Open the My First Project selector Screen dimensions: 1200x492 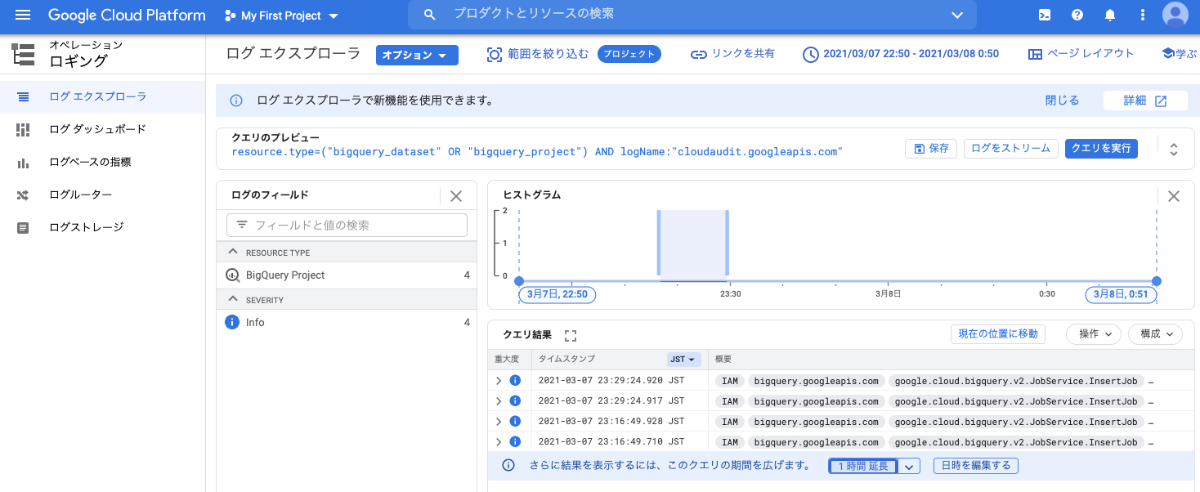(282, 16)
